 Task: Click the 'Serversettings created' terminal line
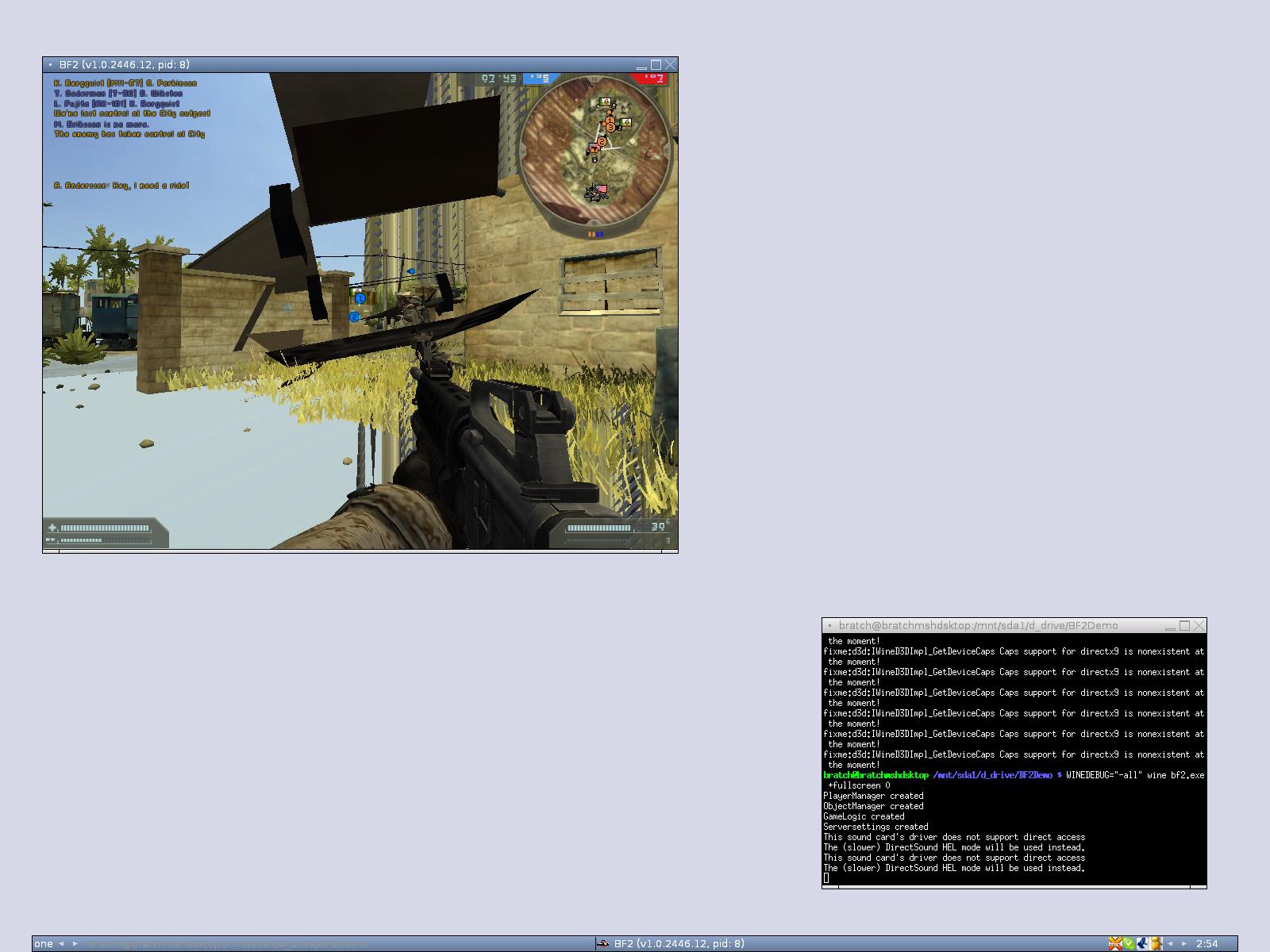(876, 827)
